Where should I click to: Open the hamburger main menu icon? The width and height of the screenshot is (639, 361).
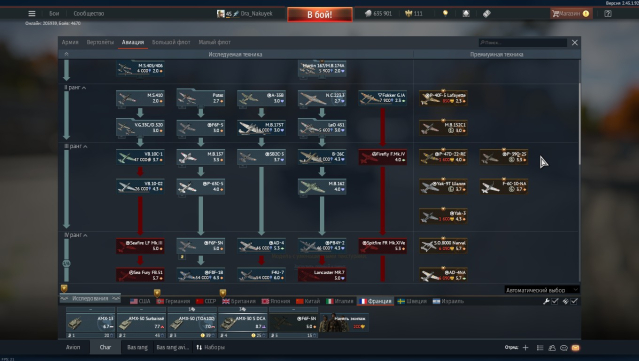tap(32, 13)
